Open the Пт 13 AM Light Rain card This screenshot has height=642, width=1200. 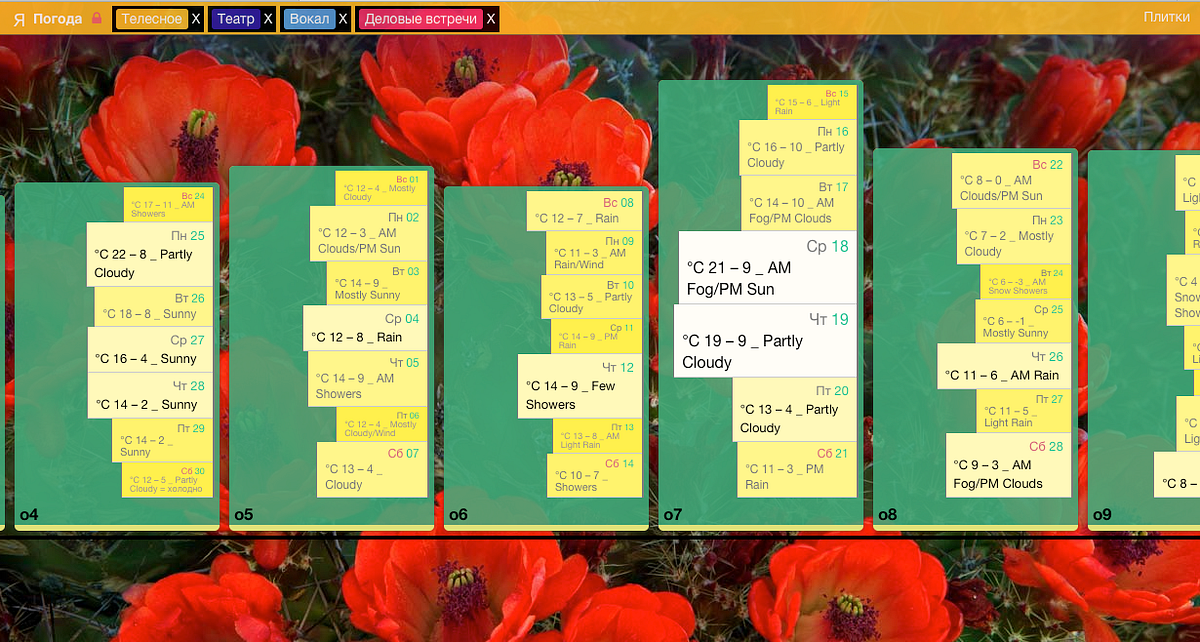(x=597, y=435)
